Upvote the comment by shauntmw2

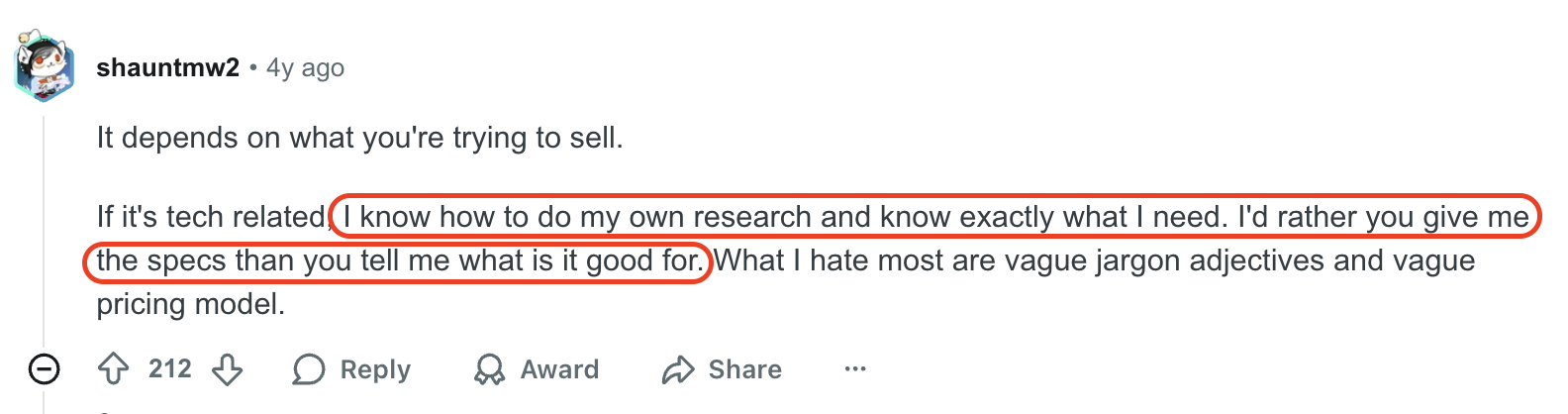click(114, 369)
